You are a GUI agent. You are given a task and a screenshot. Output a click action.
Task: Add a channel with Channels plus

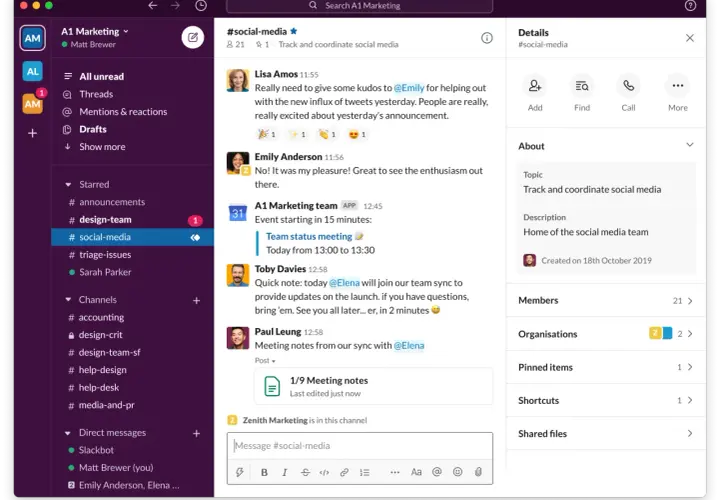click(x=197, y=301)
